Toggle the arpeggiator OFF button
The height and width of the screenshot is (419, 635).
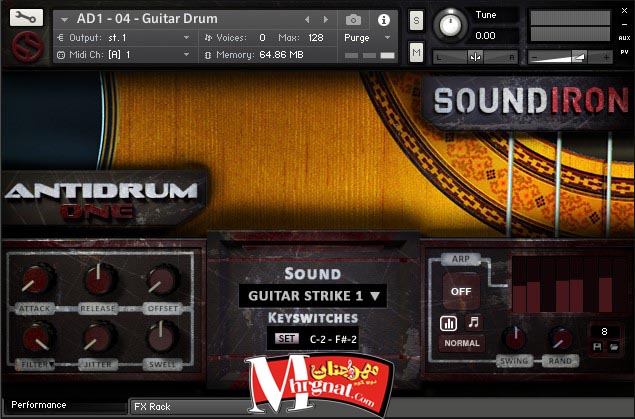coord(461,291)
